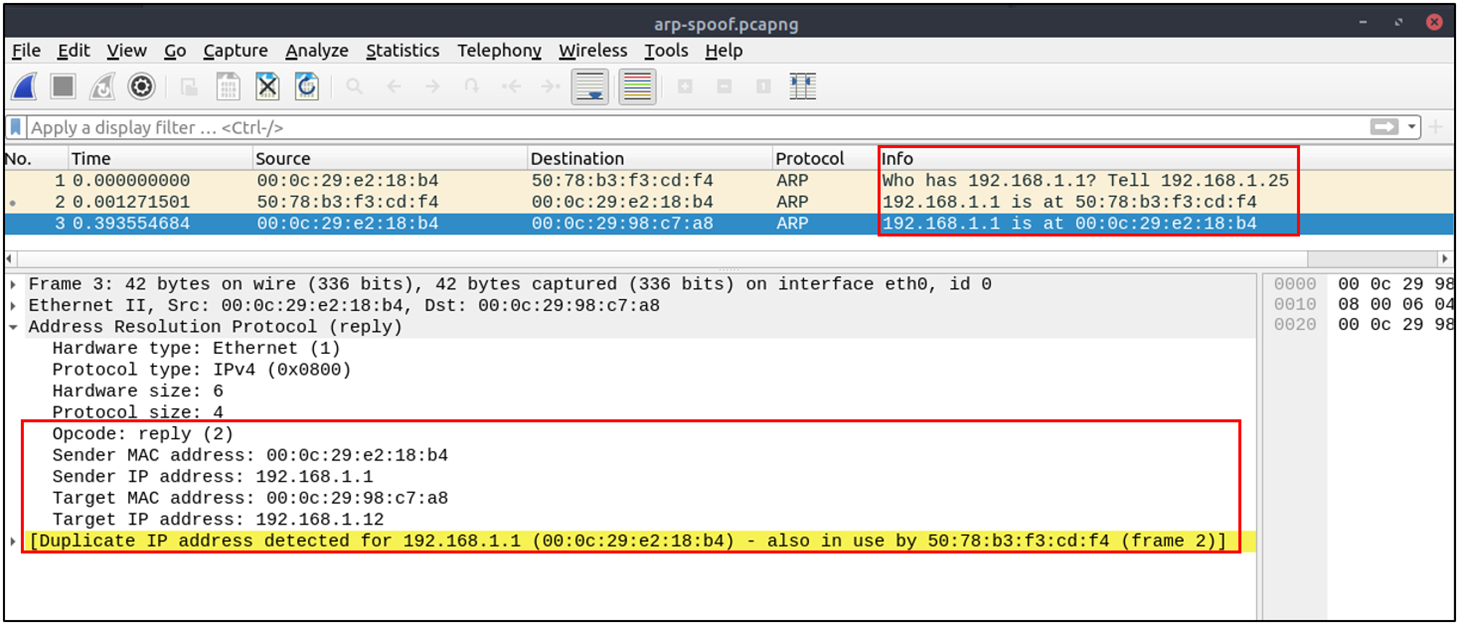Image resolution: width=1459 pixels, height=625 pixels.
Task: Open Find a packet magnifier
Action: (354, 87)
